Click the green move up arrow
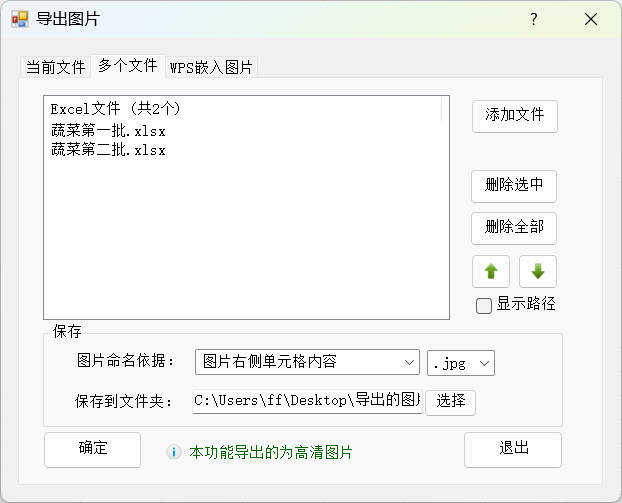Image resolution: width=622 pixels, height=503 pixels. pos(490,271)
